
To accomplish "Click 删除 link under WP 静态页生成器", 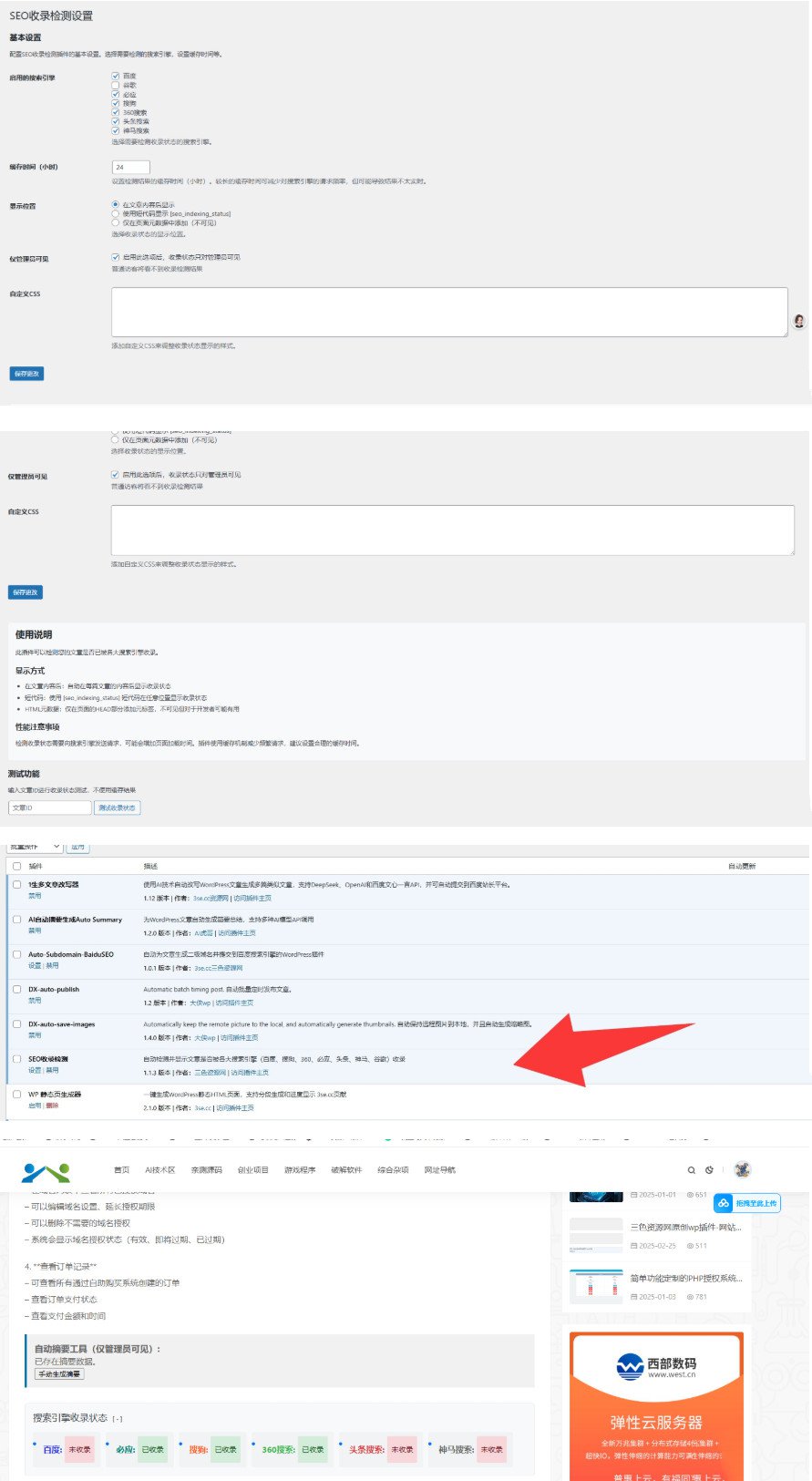I will (52, 1106).
